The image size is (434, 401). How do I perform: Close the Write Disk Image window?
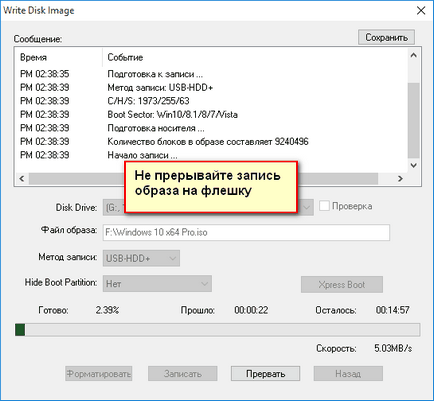[x=421, y=10]
